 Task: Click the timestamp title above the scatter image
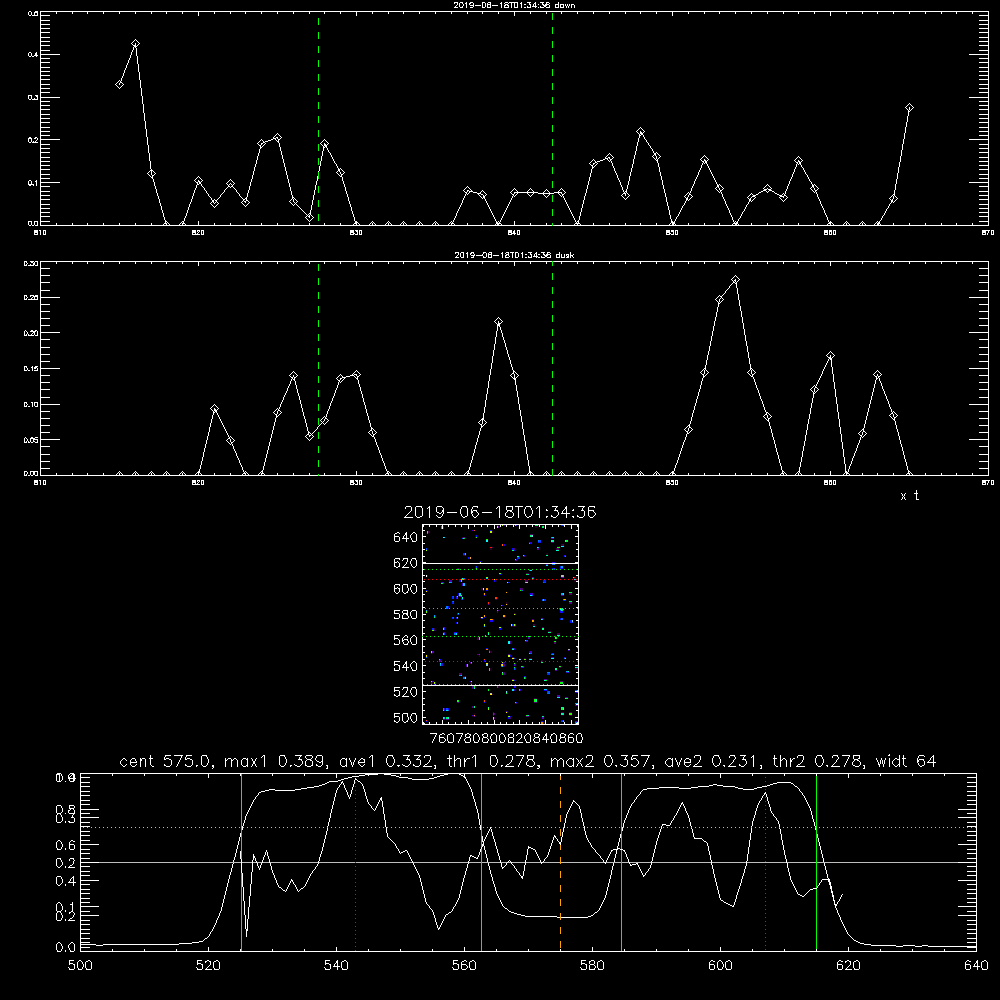500,512
